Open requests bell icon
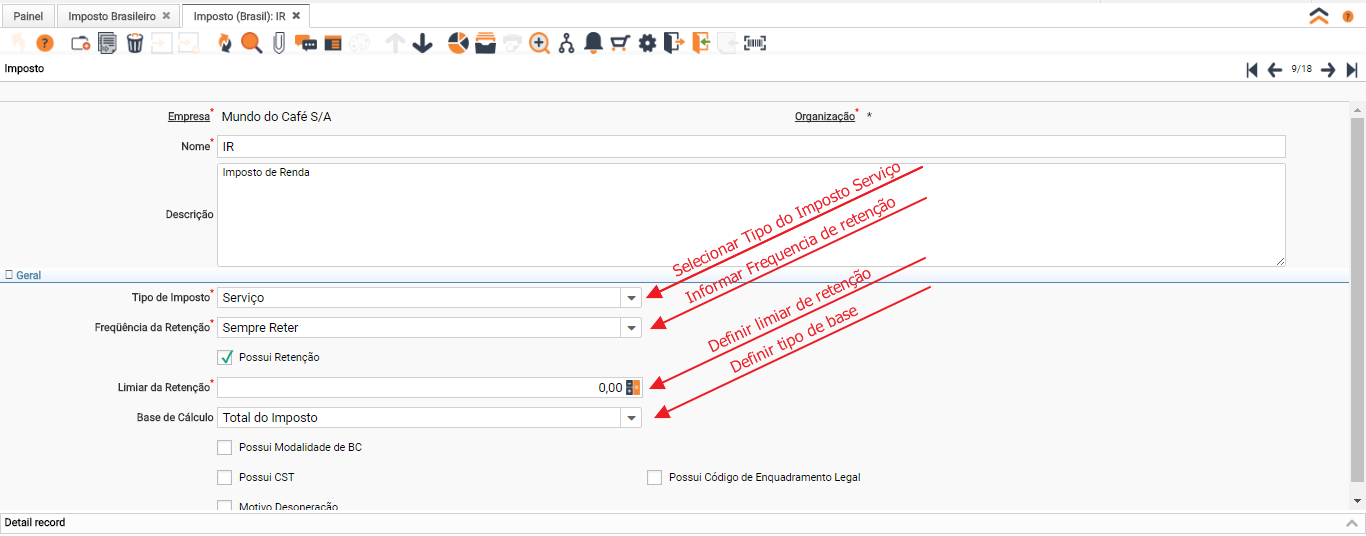 point(593,43)
